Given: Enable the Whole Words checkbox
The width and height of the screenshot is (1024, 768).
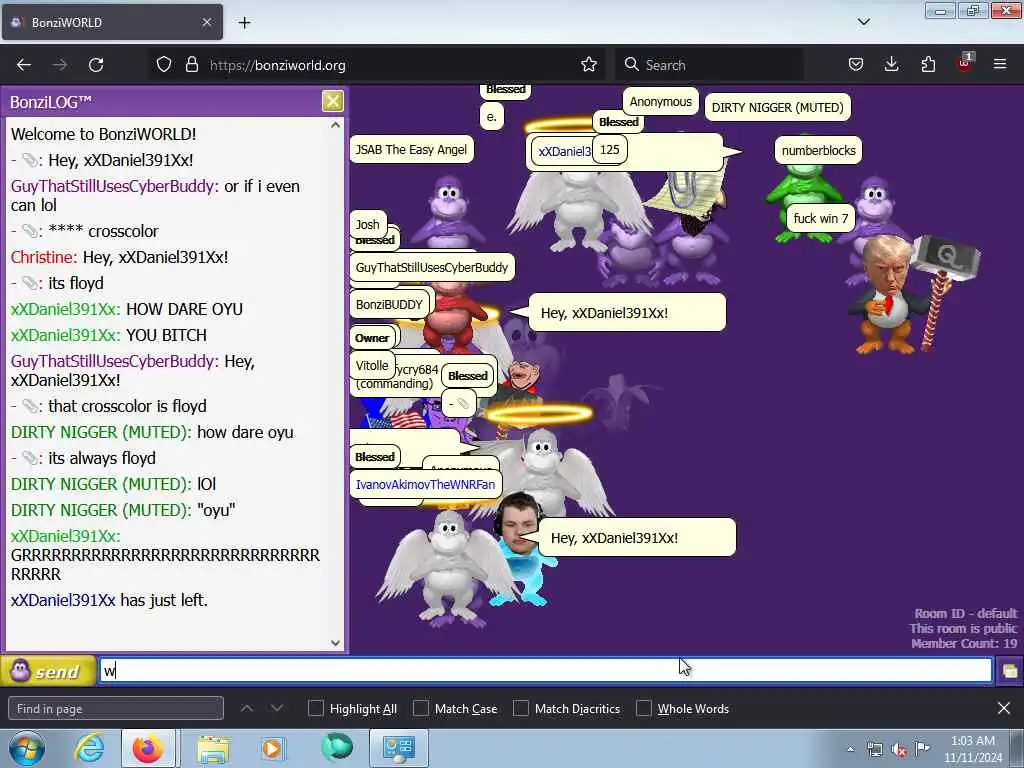Looking at the screenshot, I should coord(643,708).
